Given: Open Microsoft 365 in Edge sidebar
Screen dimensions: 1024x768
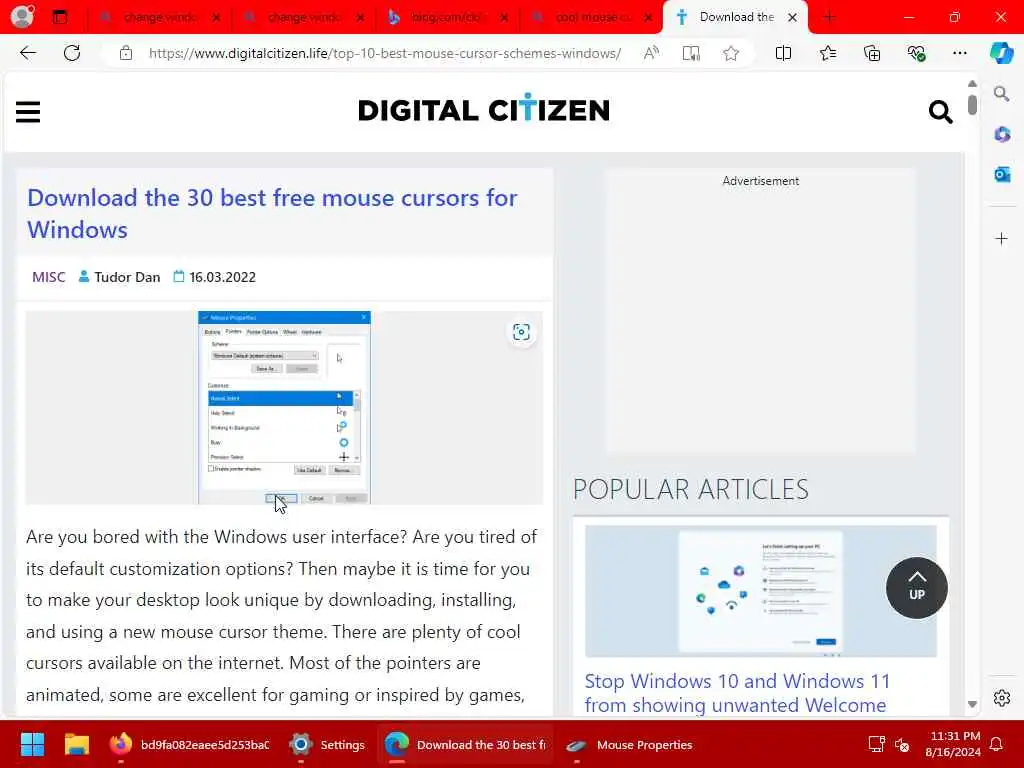Looking at the screenshot, I should (x=1002, y=134).
